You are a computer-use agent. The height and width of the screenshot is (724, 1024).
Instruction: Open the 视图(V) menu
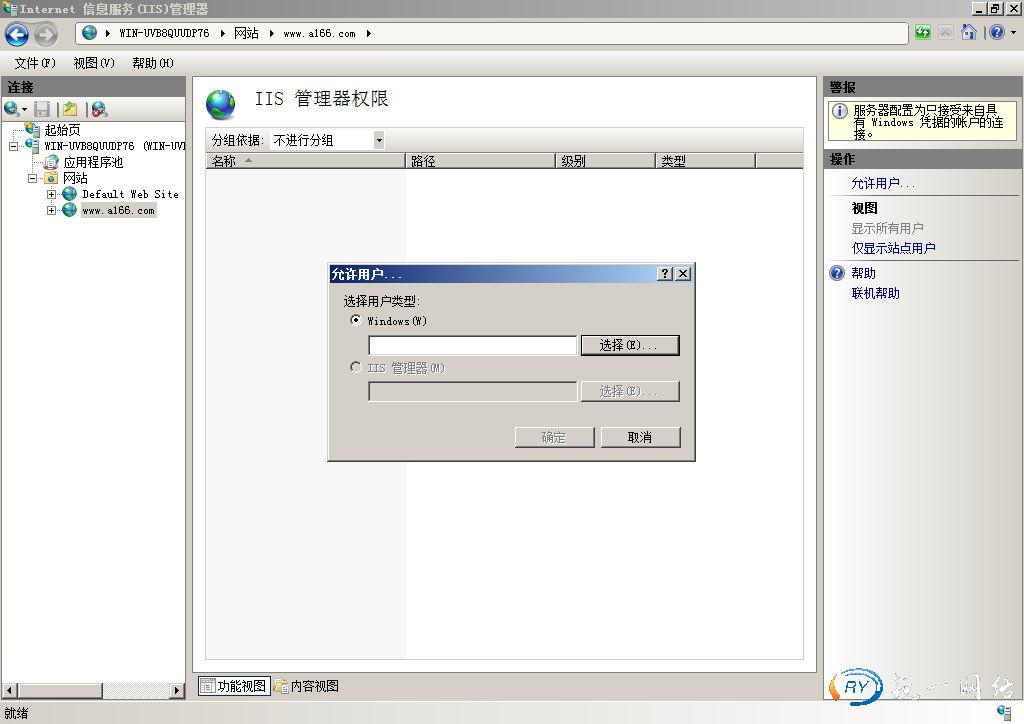[94, 63]
